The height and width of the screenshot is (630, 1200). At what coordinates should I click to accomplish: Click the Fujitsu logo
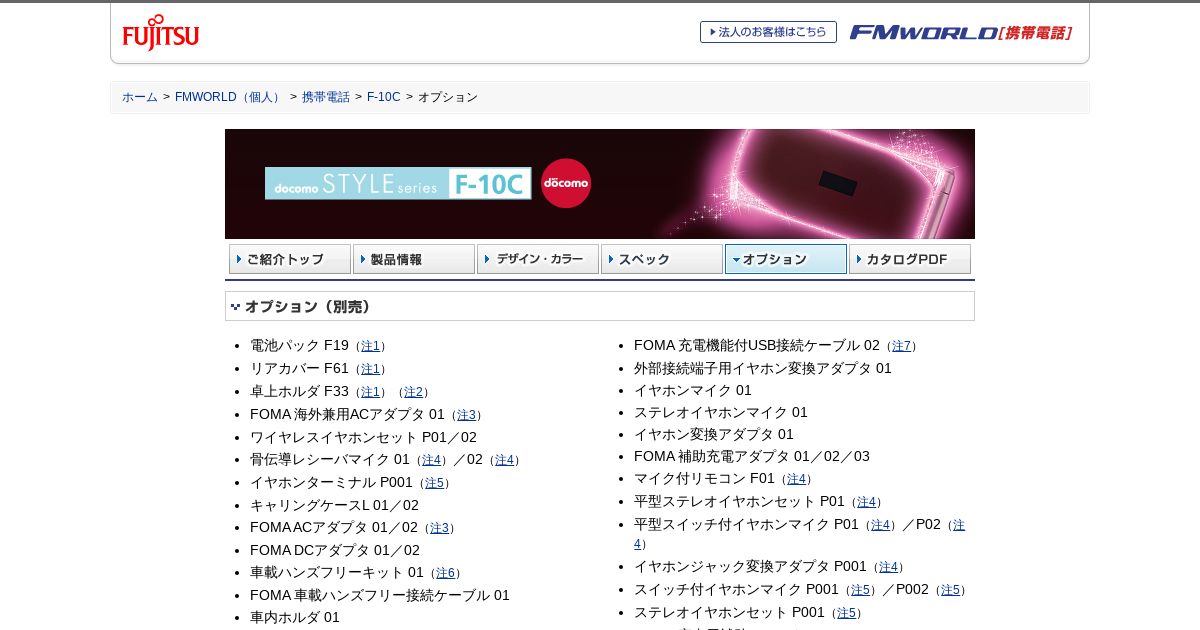[161, 33]
